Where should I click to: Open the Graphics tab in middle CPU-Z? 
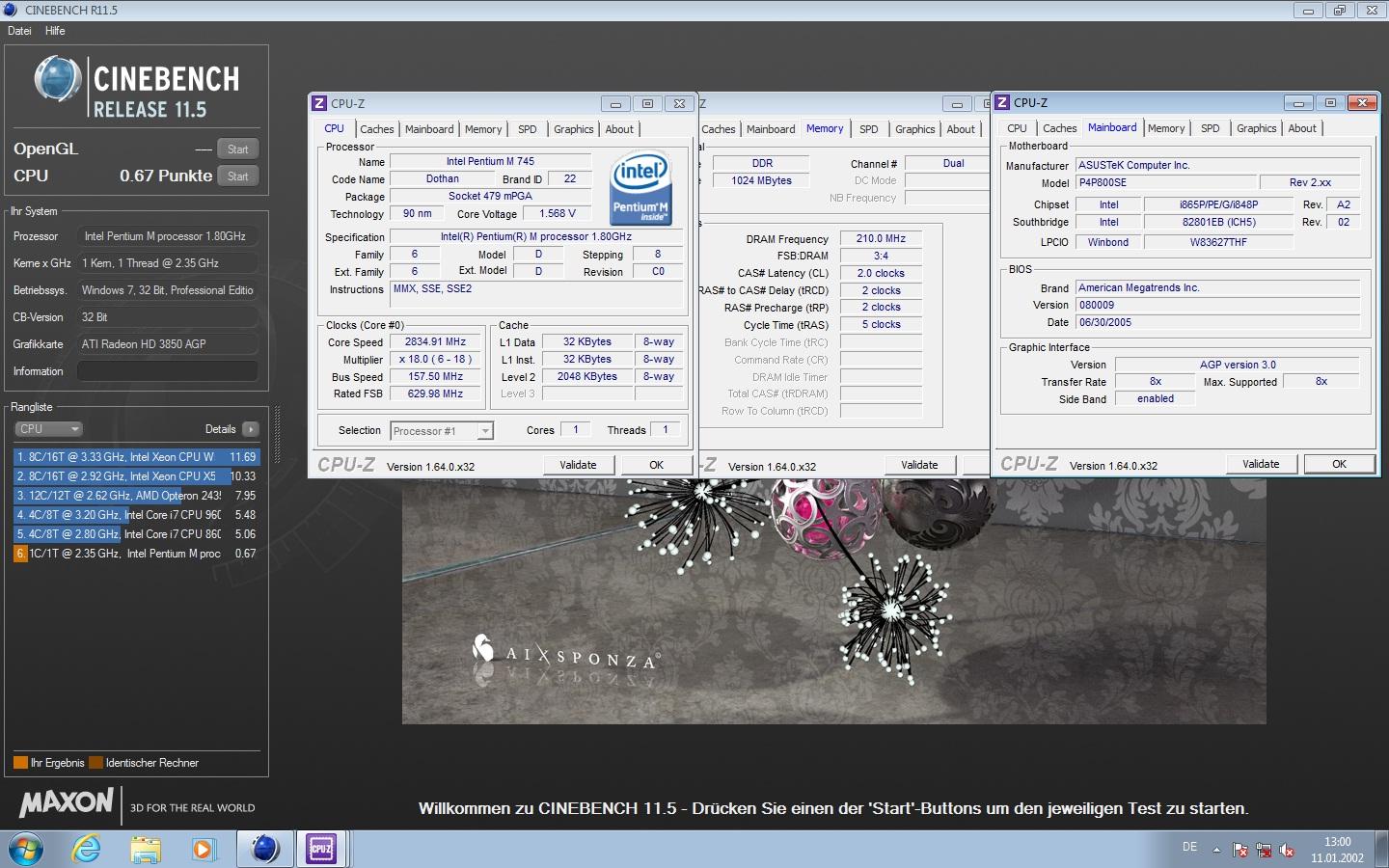coord(915,129)
